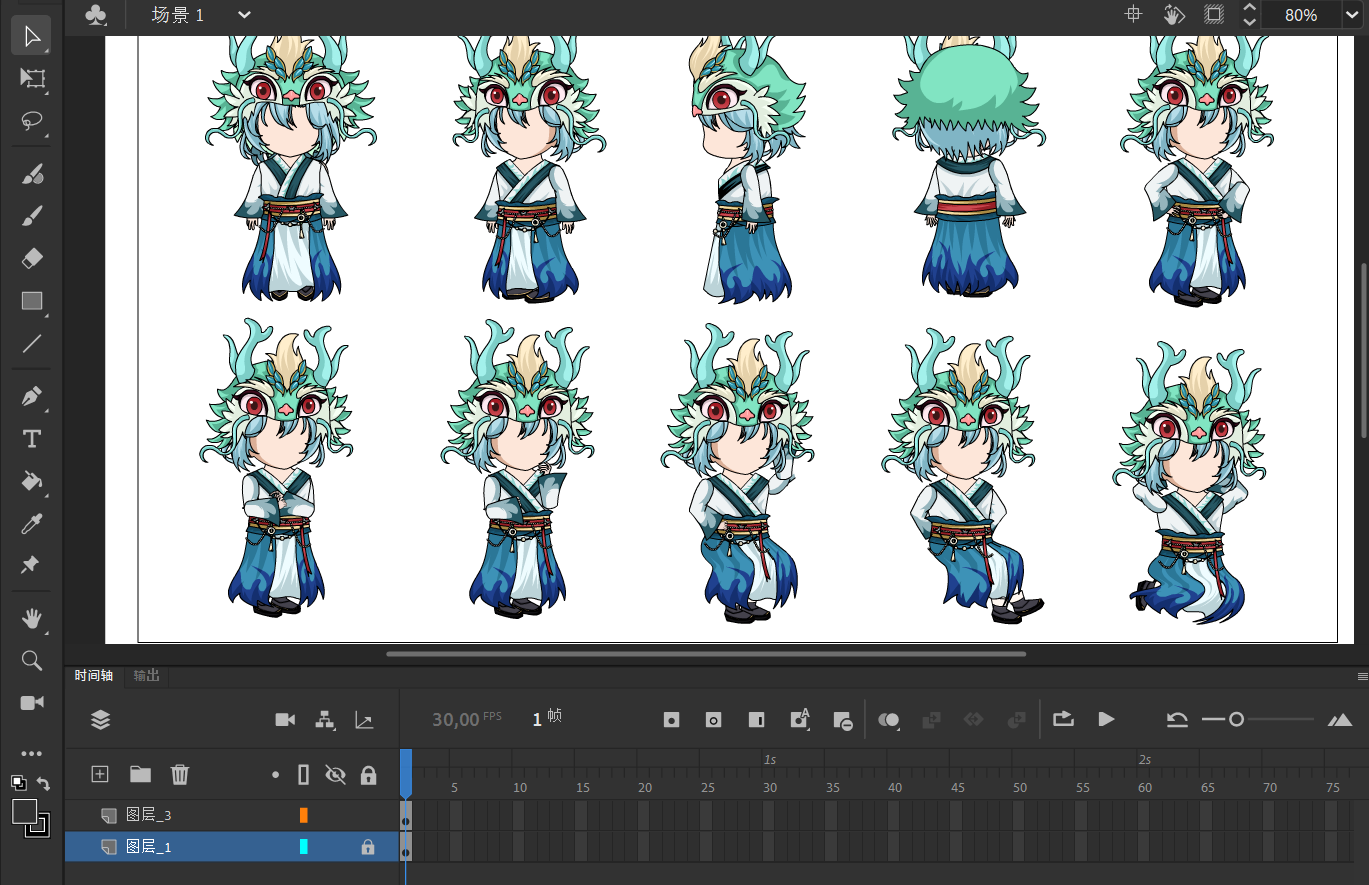Select the Asset Warp pin tool
Screen dimensions: 1369x885
coord(32,566)
